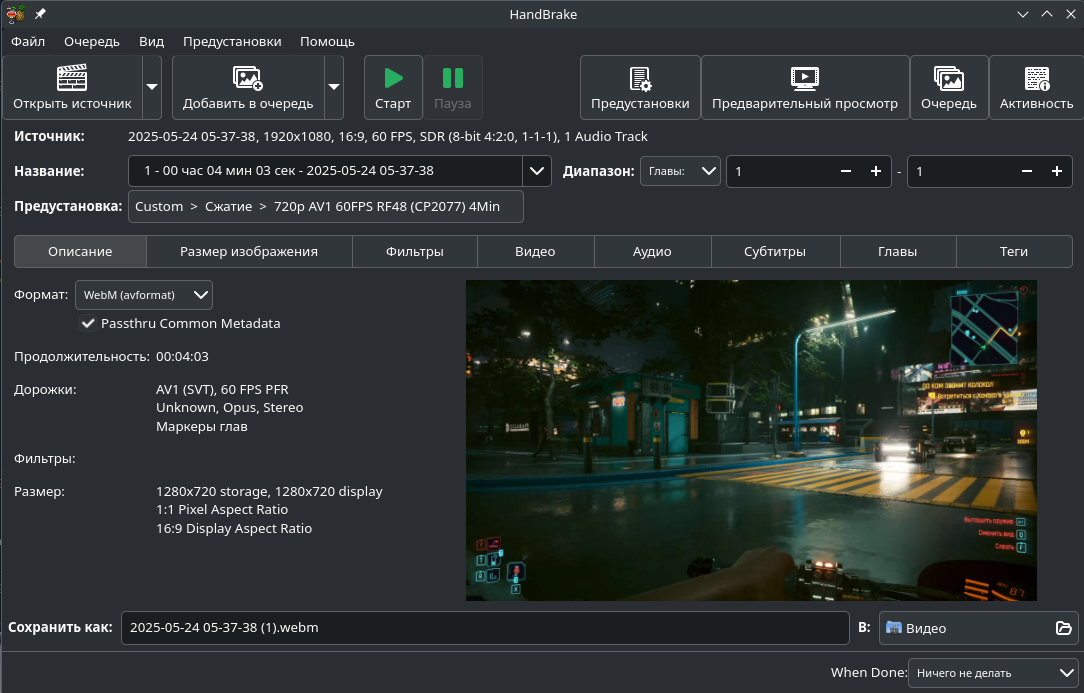Open the Главы range type dropdown
Image resolution: width=1084 pixels, height=693 pixels.
(x=680, y=171)
